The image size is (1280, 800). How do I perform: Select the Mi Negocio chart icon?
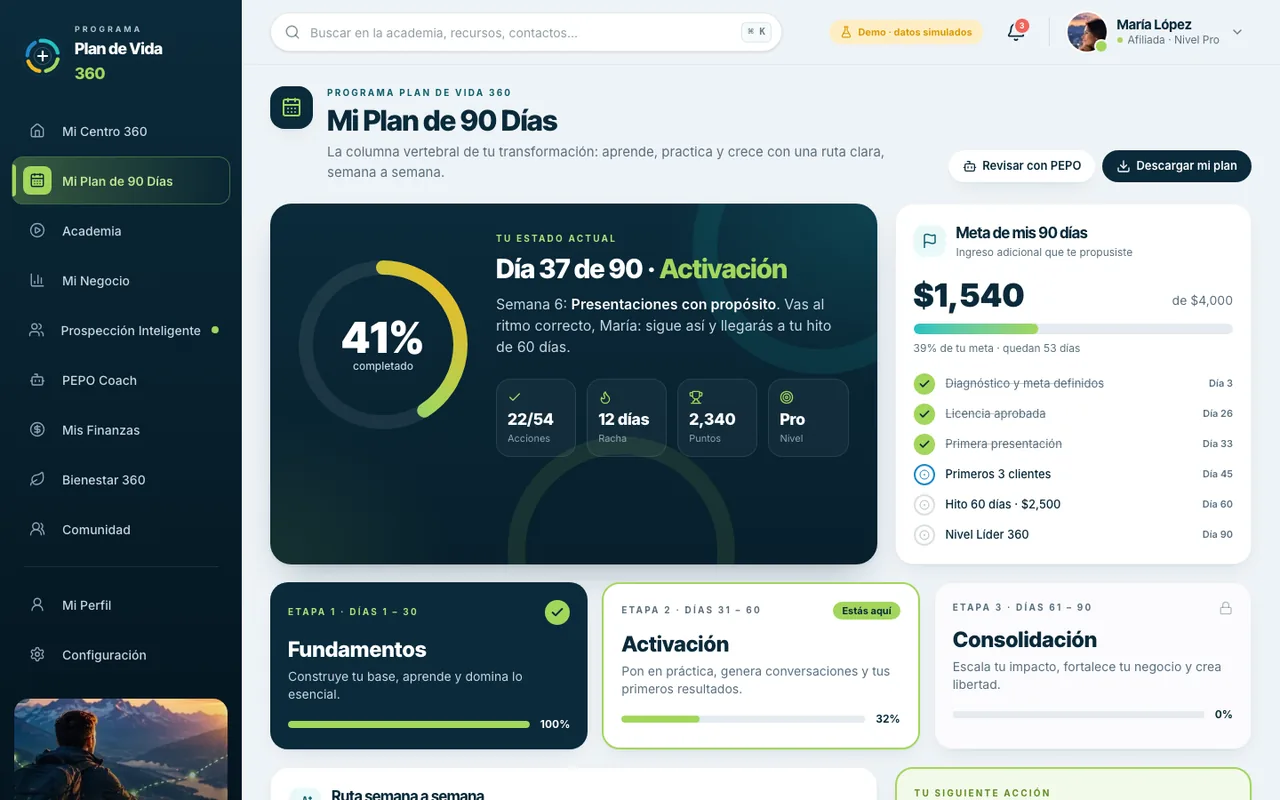pyautogui.click(x=37, y=280)
